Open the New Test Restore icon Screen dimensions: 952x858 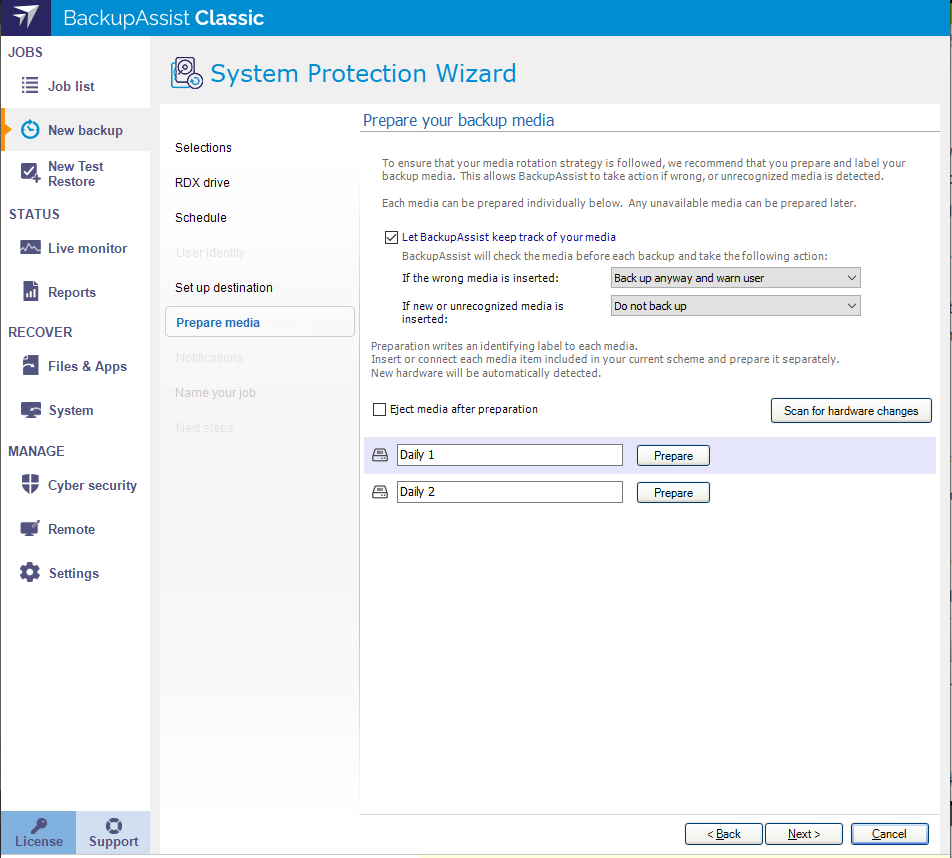(x=31, y=173)
